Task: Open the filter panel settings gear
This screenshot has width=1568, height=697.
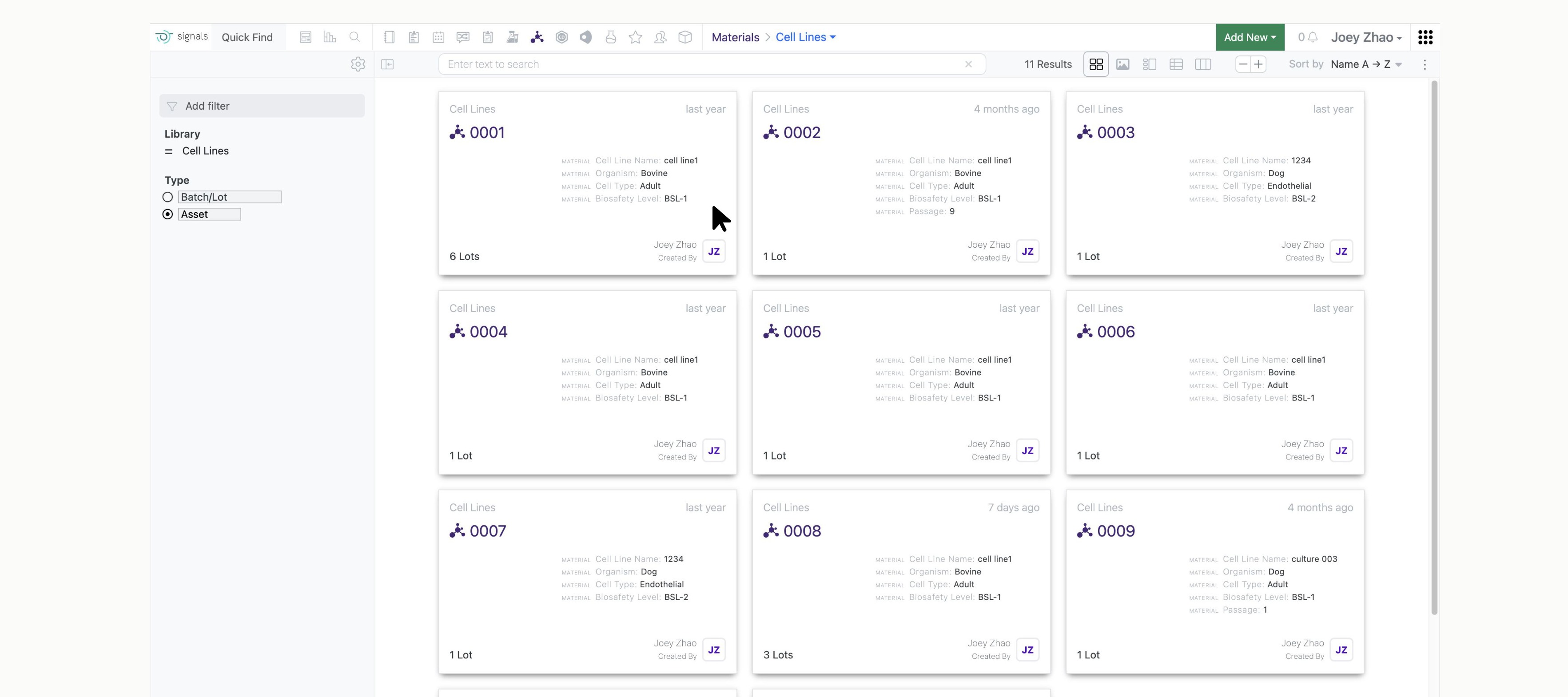Action: coord(358,64)
